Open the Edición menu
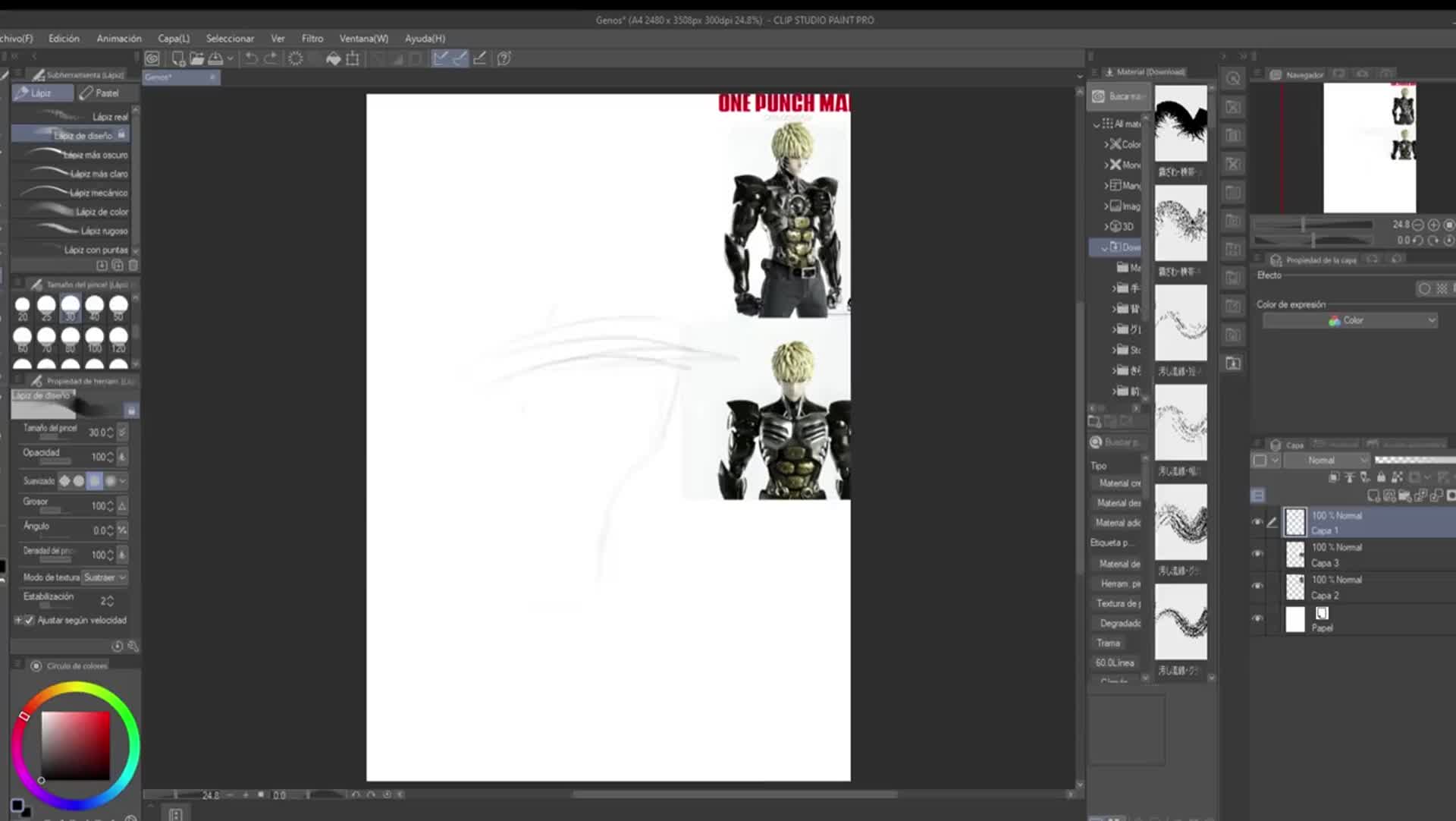This screenshot has width=1456, height=821. [64, 38]
